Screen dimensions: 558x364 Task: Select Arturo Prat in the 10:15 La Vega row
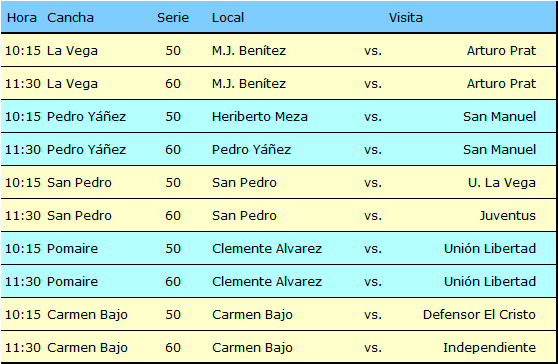tap(501, 51)
